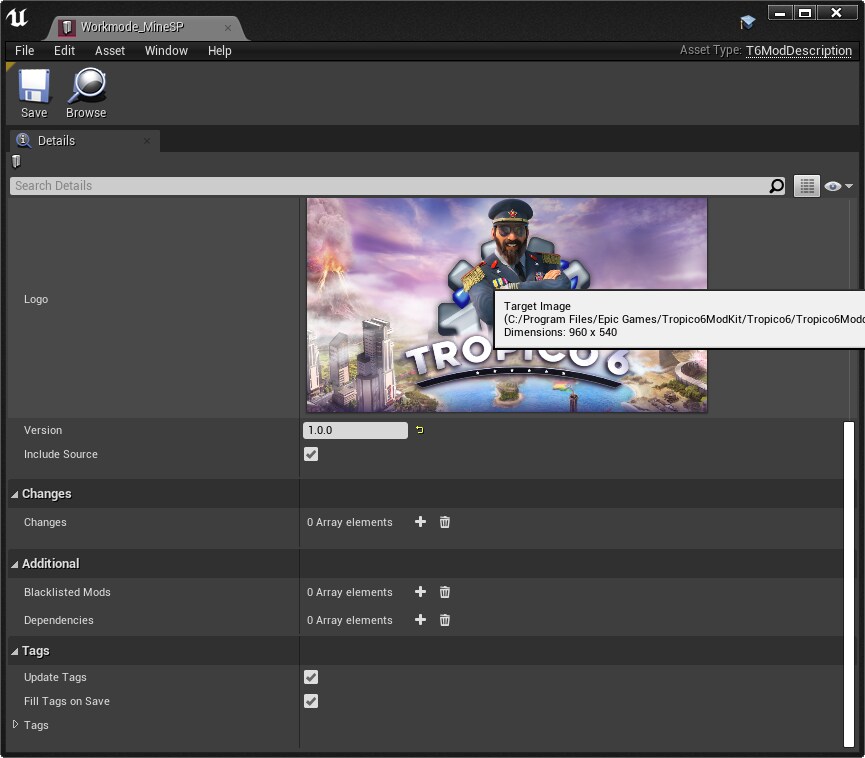Expand the Tags array row
Viewport: 865px width, 758px height.
point(15,724)
